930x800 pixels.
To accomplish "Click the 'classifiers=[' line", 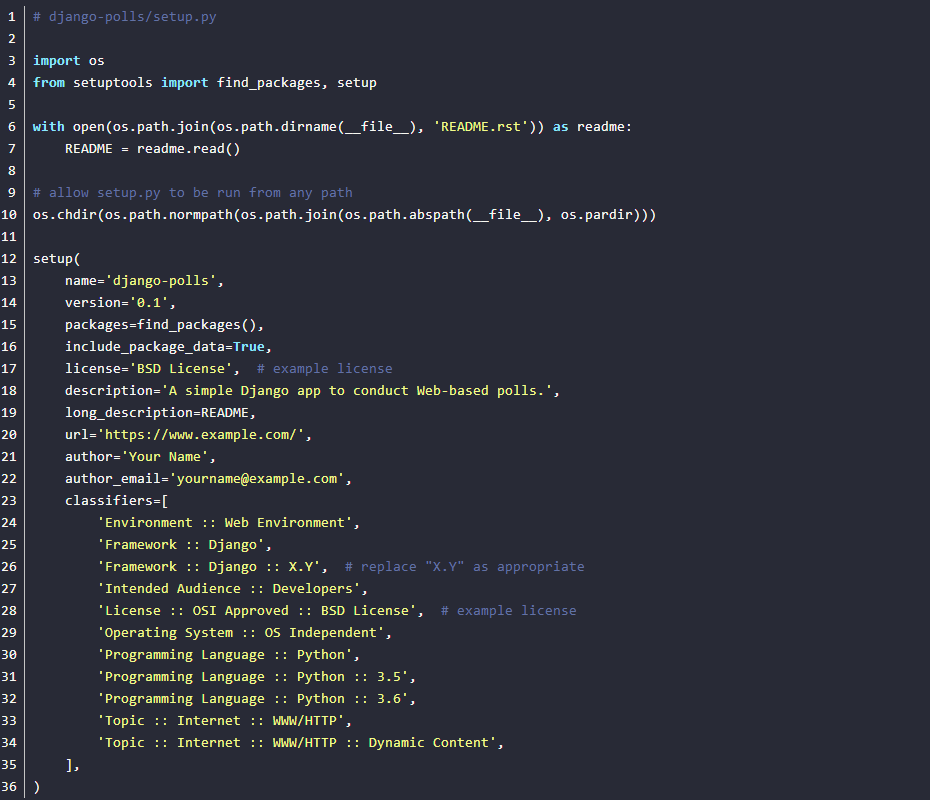I will (x=116, y=501).
